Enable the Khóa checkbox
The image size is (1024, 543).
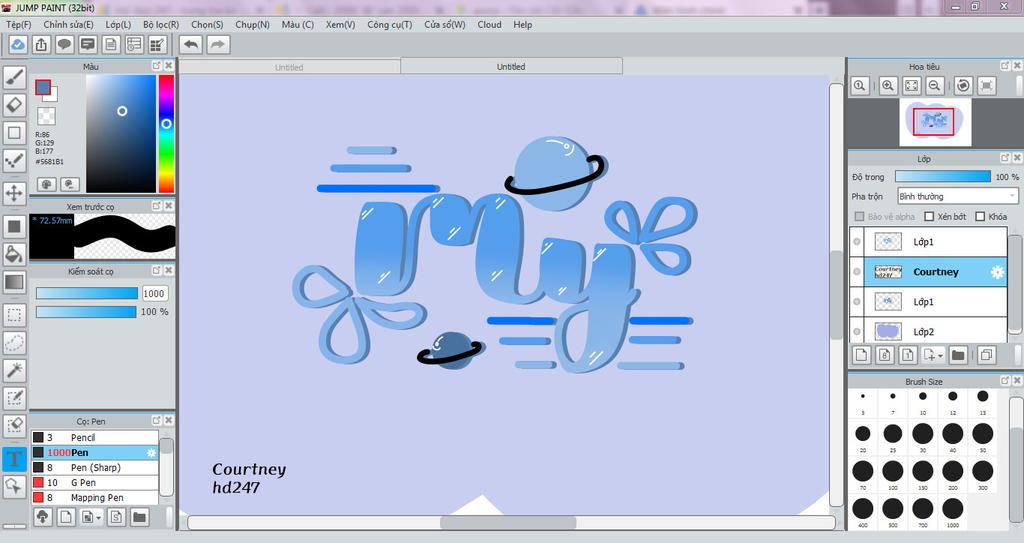pyautogui.click(x=980, y=216)
